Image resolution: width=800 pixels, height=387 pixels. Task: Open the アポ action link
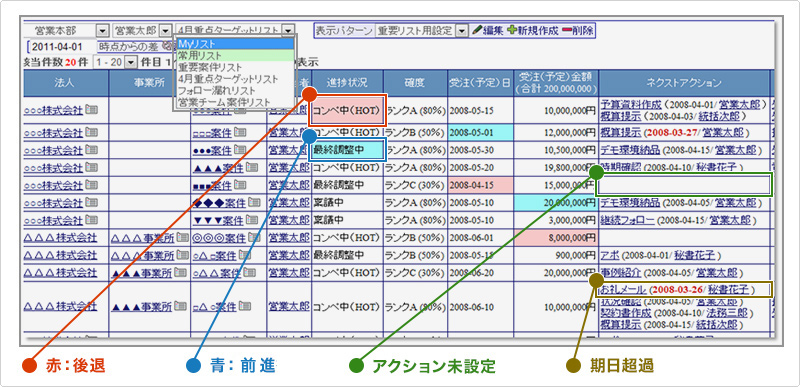click(x=610, y=254)
